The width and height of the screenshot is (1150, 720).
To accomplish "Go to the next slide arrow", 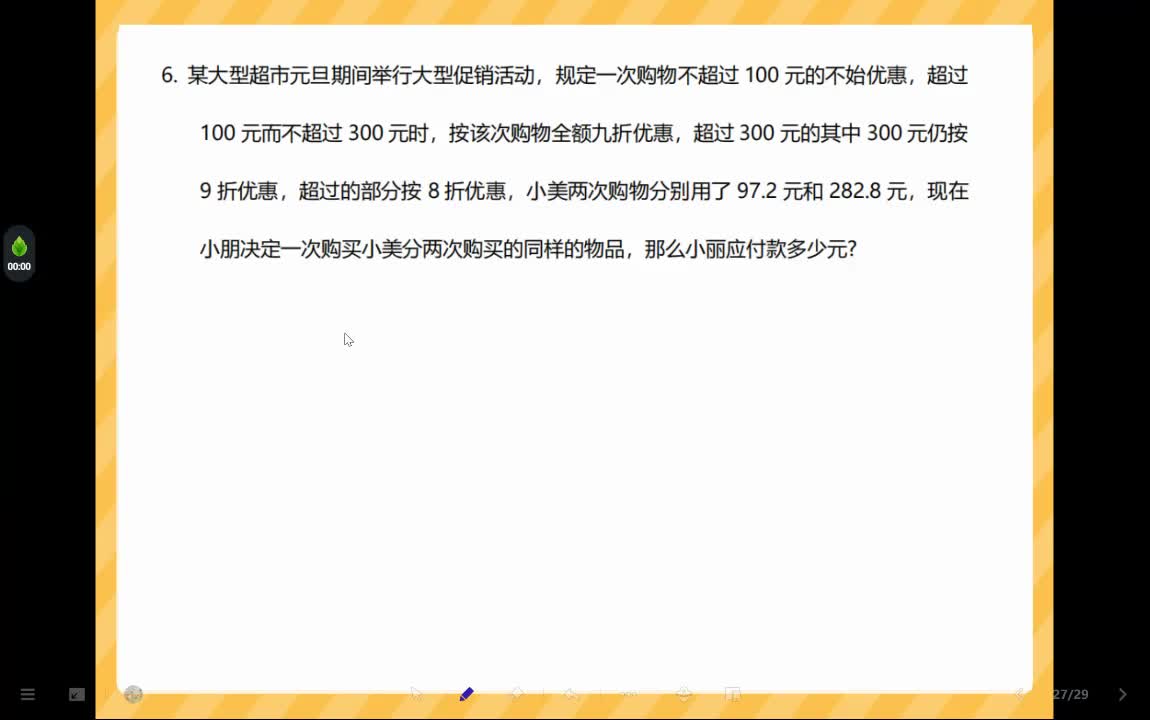I will coord(1122,694).
